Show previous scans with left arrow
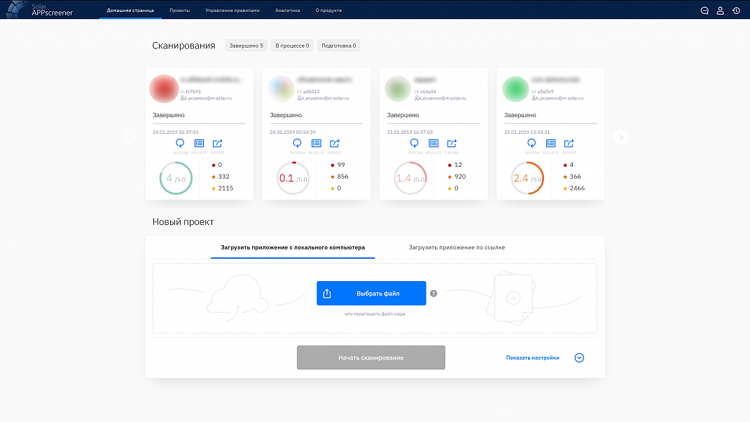Screen dimensions: 750x422 point(129,137)
